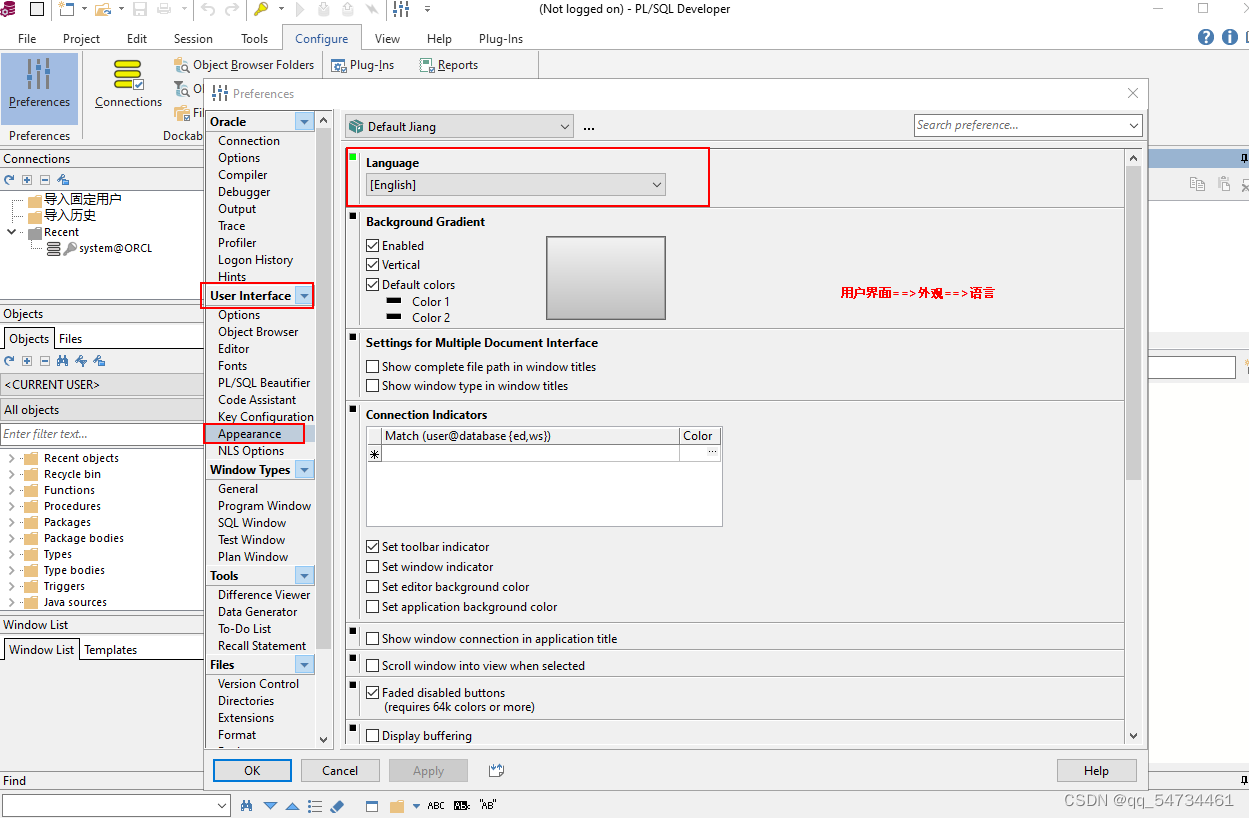The image size is (1249, 818).
Task: Collapse the User Interface section arrow
Action: pyautogui.click(x=304, y=296)
